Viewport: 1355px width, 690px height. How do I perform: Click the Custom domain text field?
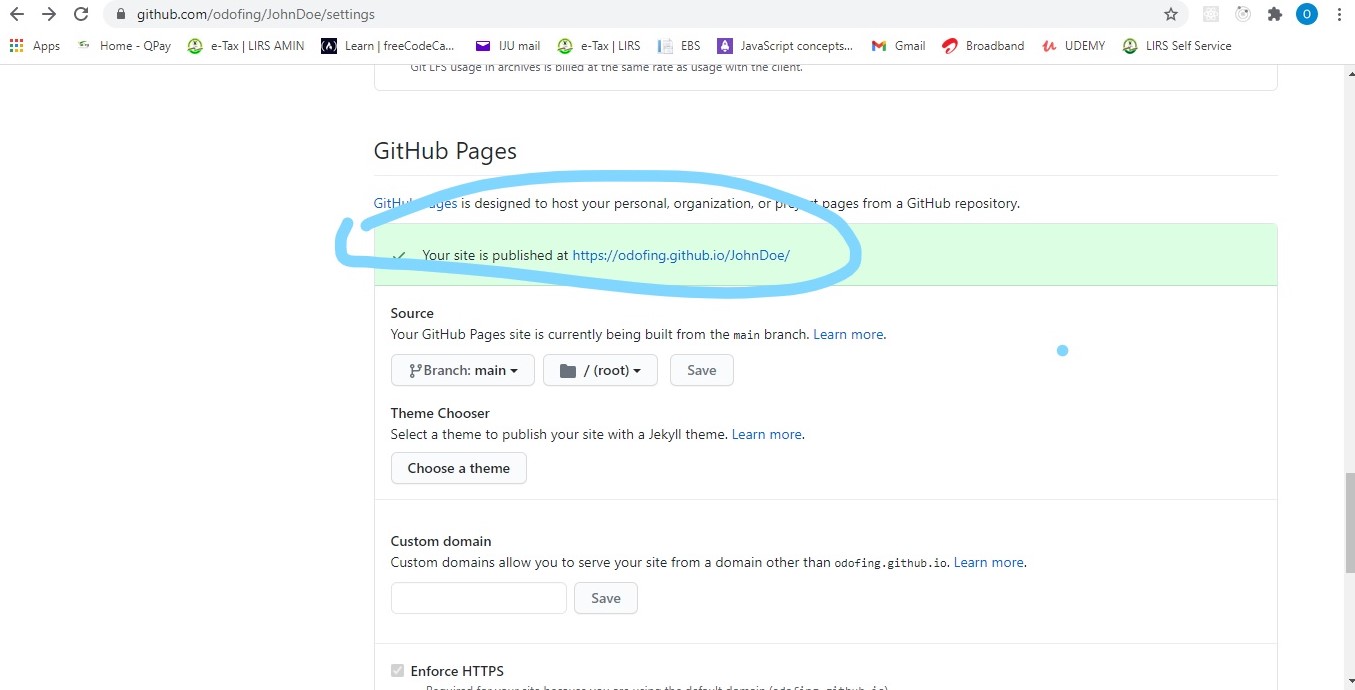(x=479, y=598)
